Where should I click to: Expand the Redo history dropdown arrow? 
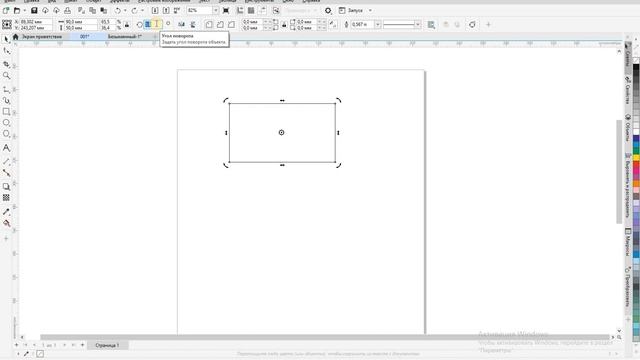coord(142,10)
